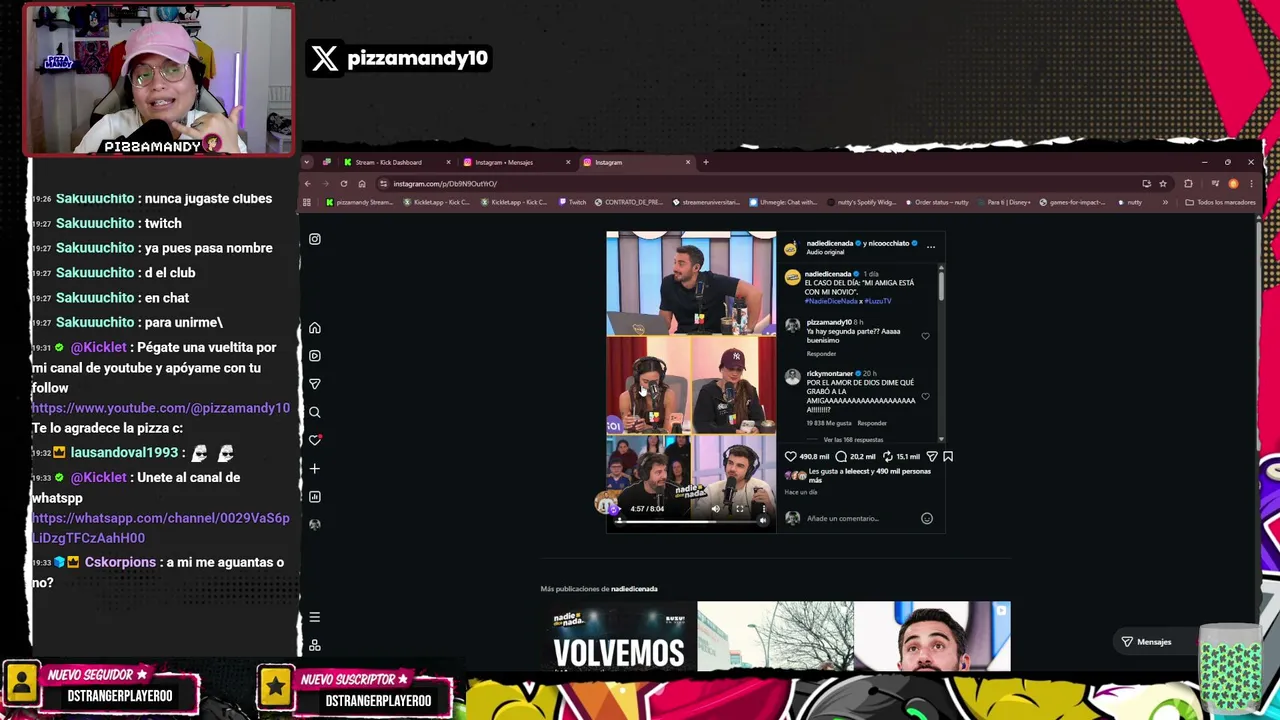This screenshot has width=1280, height=720.
Task: Reply to rickymontaner's comment
Action: coord(872,423)
